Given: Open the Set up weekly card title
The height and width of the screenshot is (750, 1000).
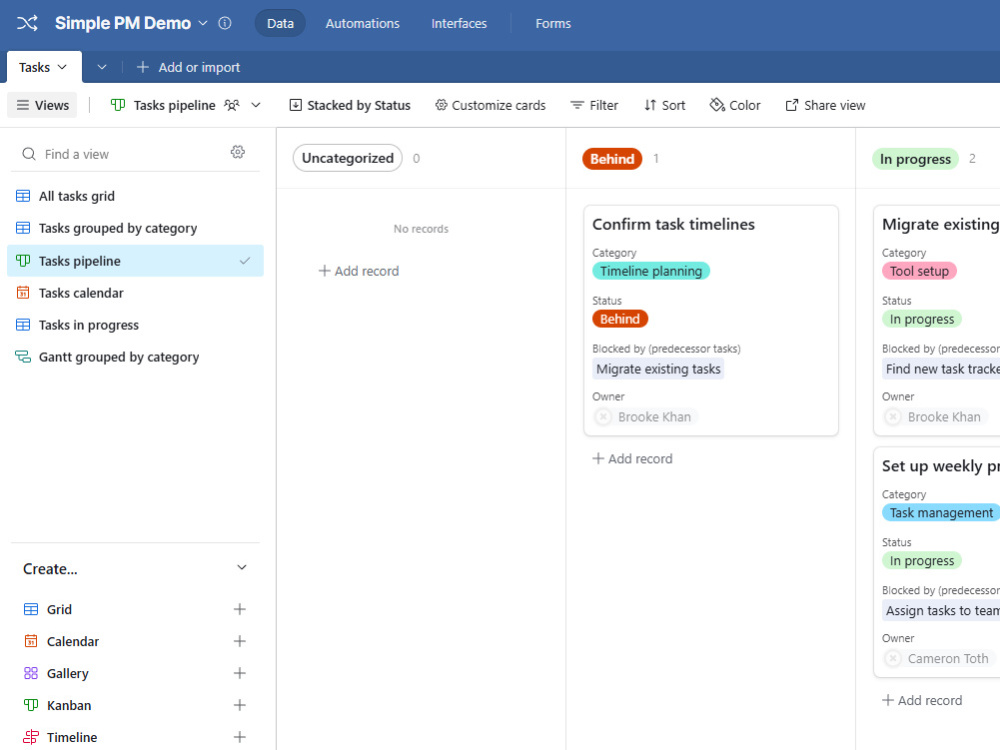Looking at the screenshot, I should click(x=941, y=466).
